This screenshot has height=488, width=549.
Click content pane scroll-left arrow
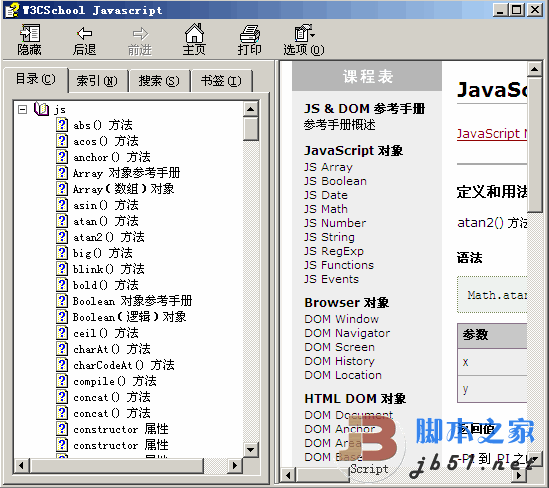click(x=289, y=475)
